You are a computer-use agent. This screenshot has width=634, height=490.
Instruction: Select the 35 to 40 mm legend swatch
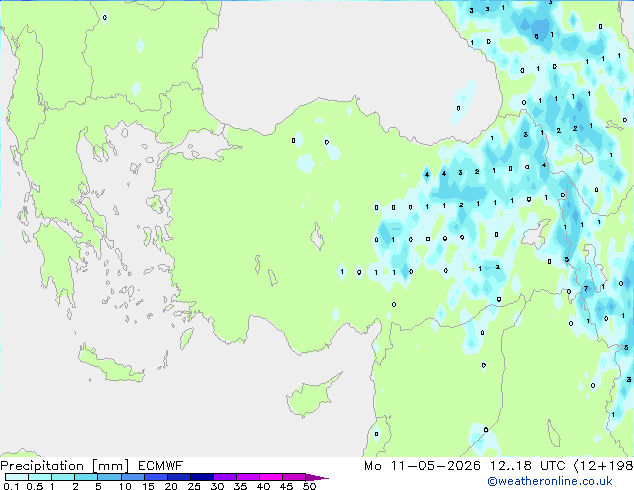click(248, 477)
